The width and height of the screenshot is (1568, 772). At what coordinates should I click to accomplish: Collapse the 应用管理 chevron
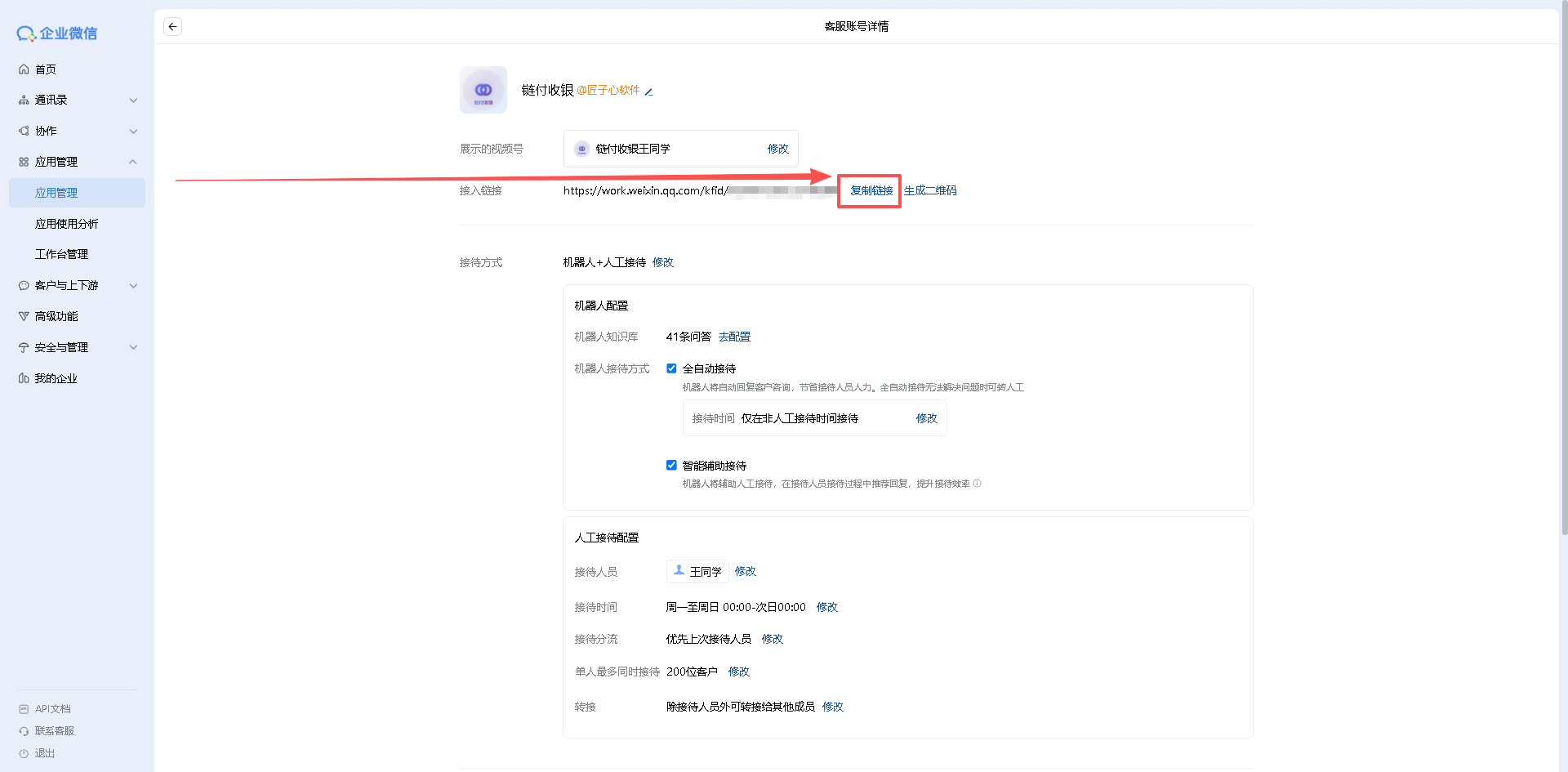pos(133,162)
